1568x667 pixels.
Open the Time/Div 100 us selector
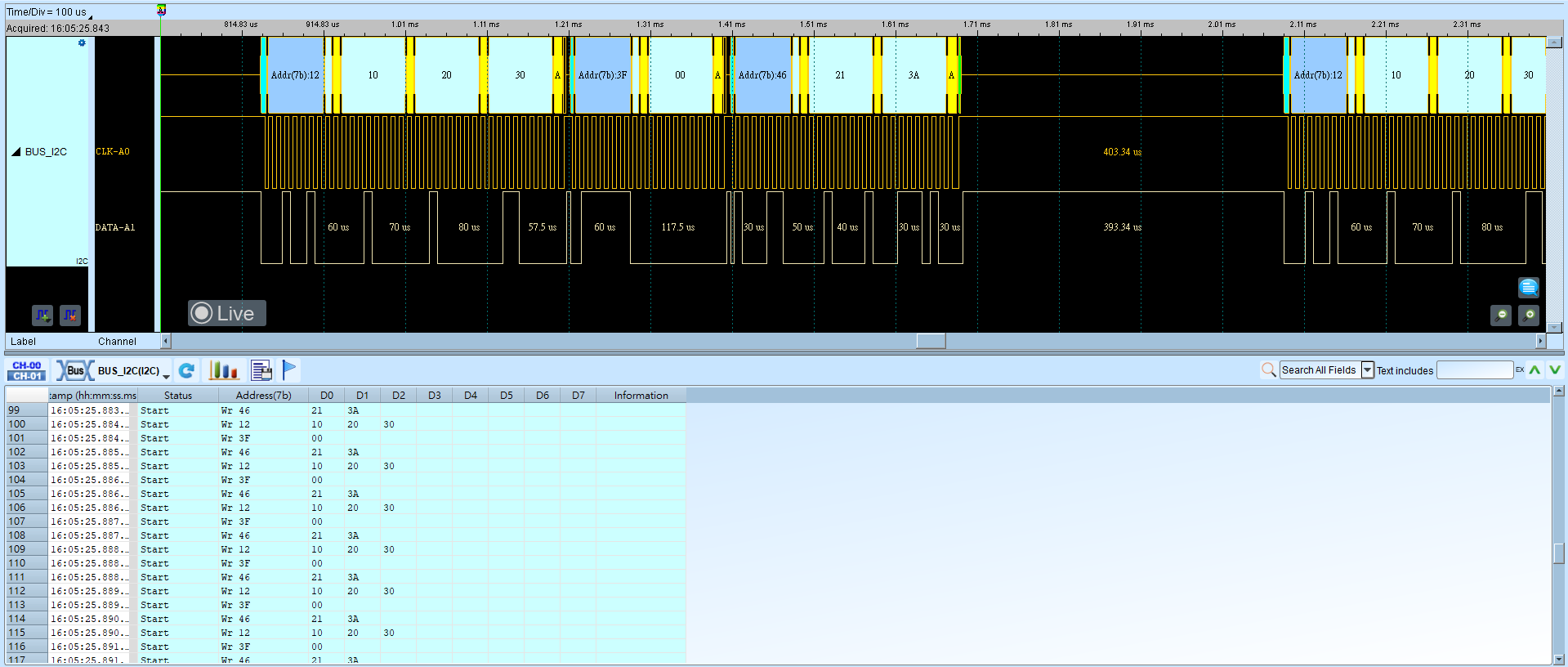pos(49,12)
